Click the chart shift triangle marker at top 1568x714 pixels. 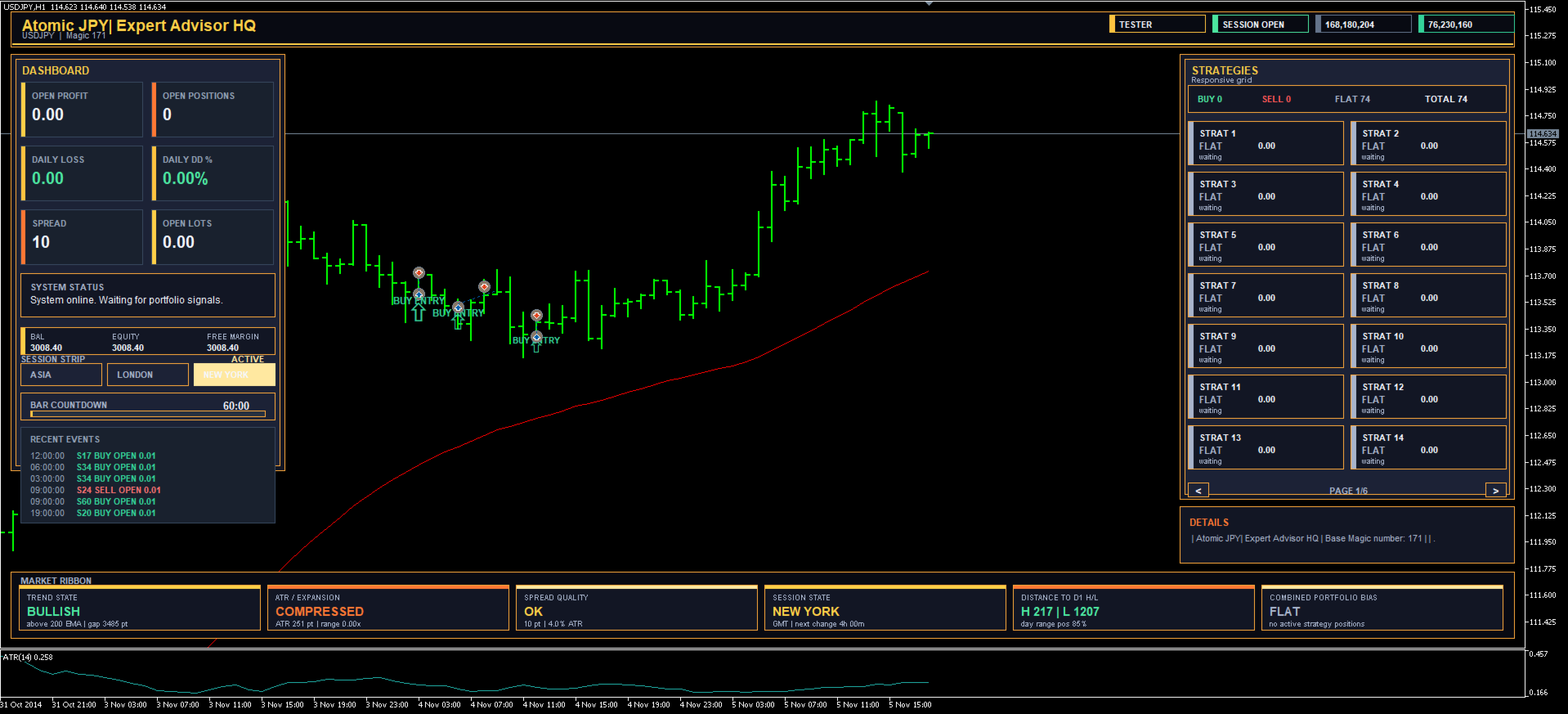[929, 3]
